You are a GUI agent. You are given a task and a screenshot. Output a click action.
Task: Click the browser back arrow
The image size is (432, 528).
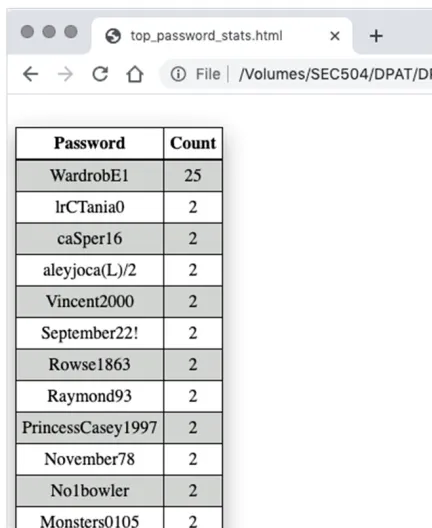click(x=31, y=74)
